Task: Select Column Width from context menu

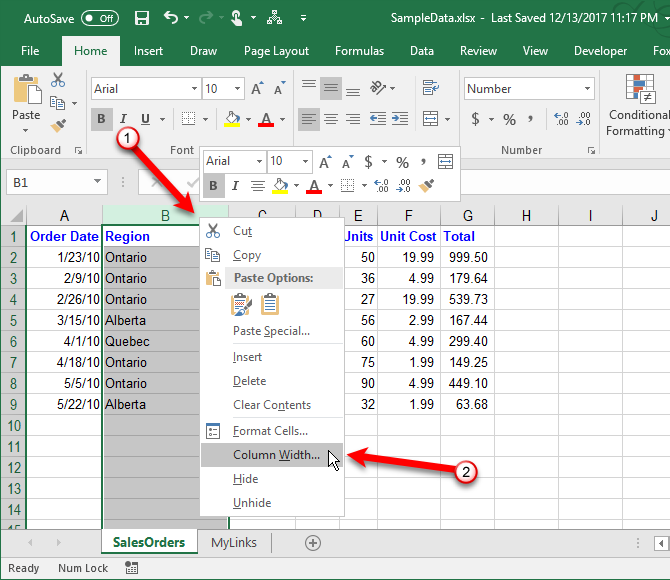Action: point(276,455)
